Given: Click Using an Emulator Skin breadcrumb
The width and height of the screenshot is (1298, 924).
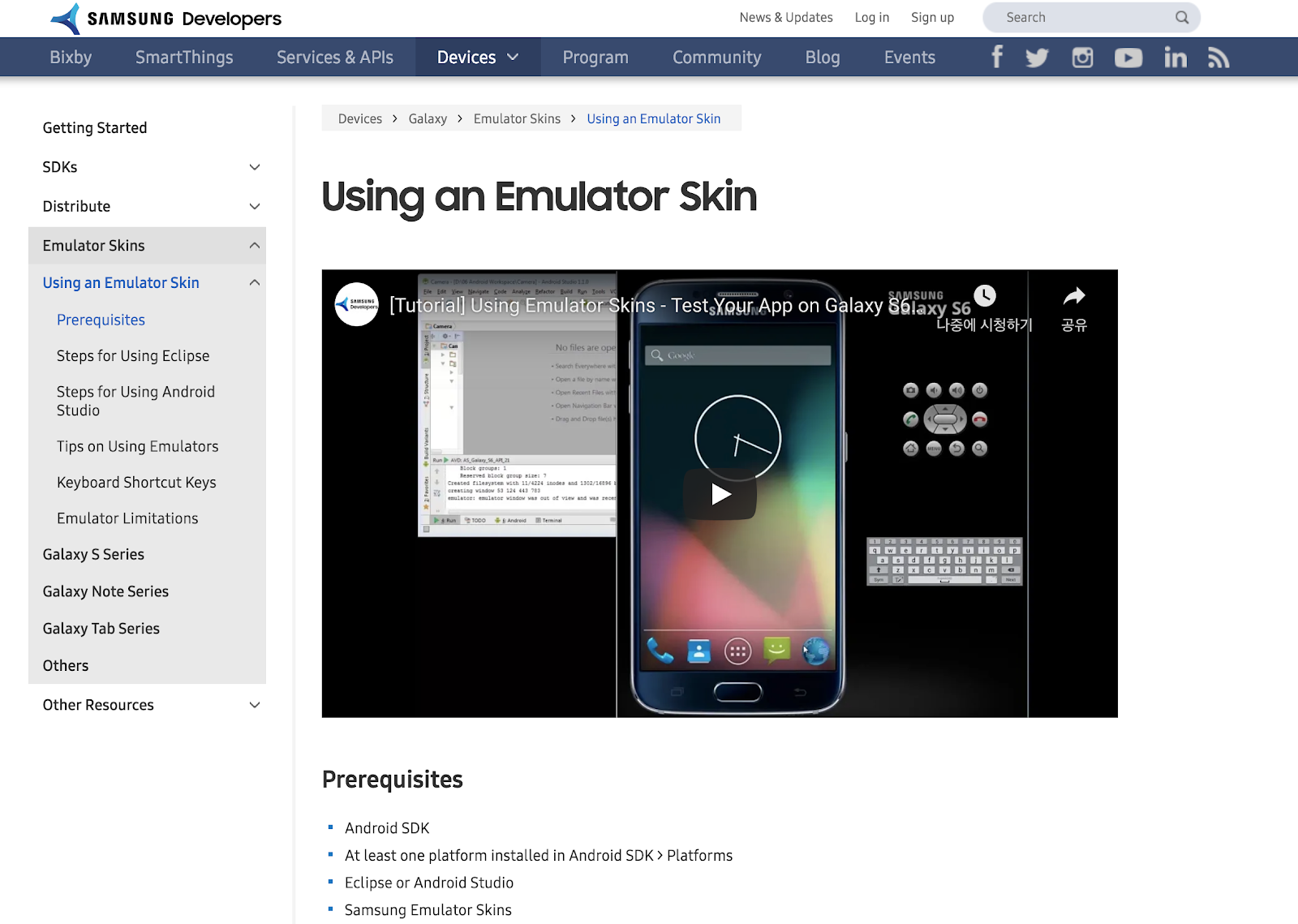Looking at the screenshot, I should click(654, 118).
